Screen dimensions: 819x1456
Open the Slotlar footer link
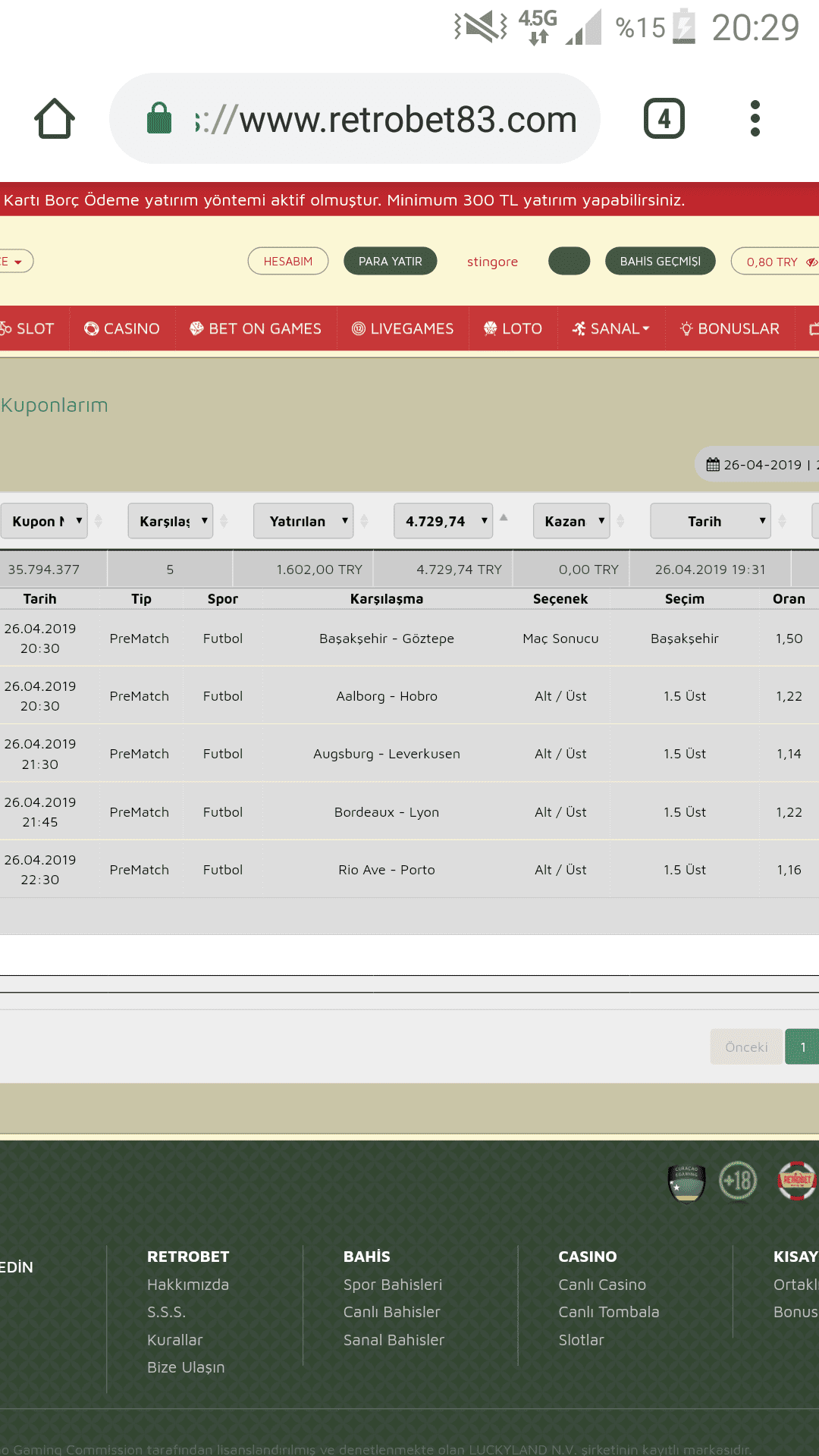click(581, 1340)
